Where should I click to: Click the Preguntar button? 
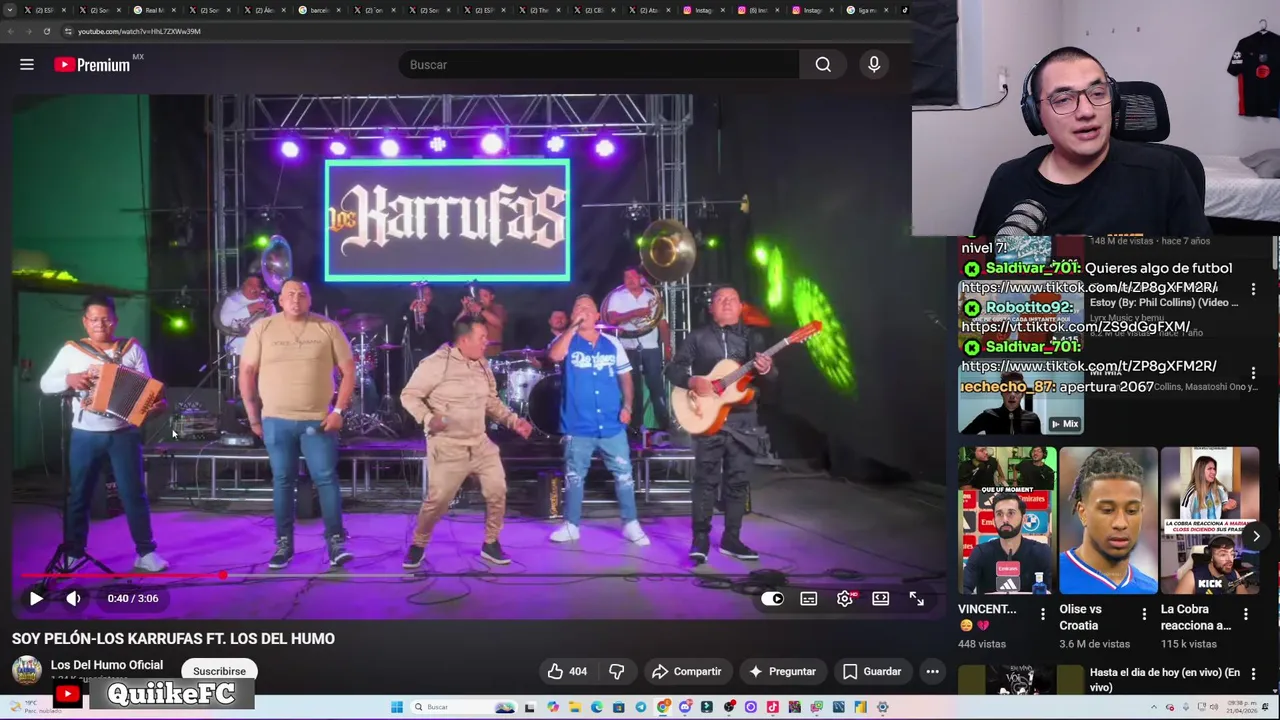coord(782,671)
